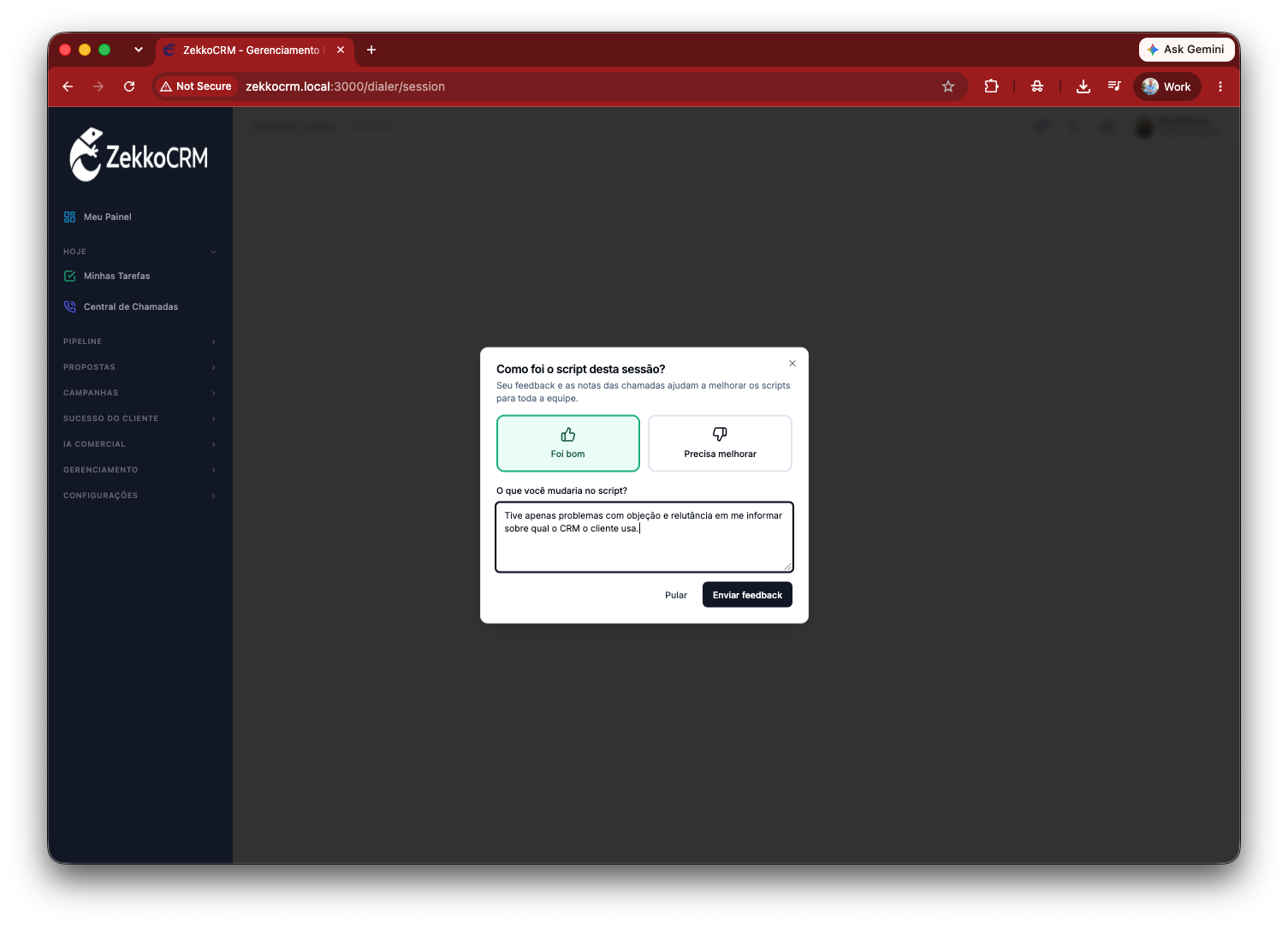Click the Pular button

tap(676, 595)
